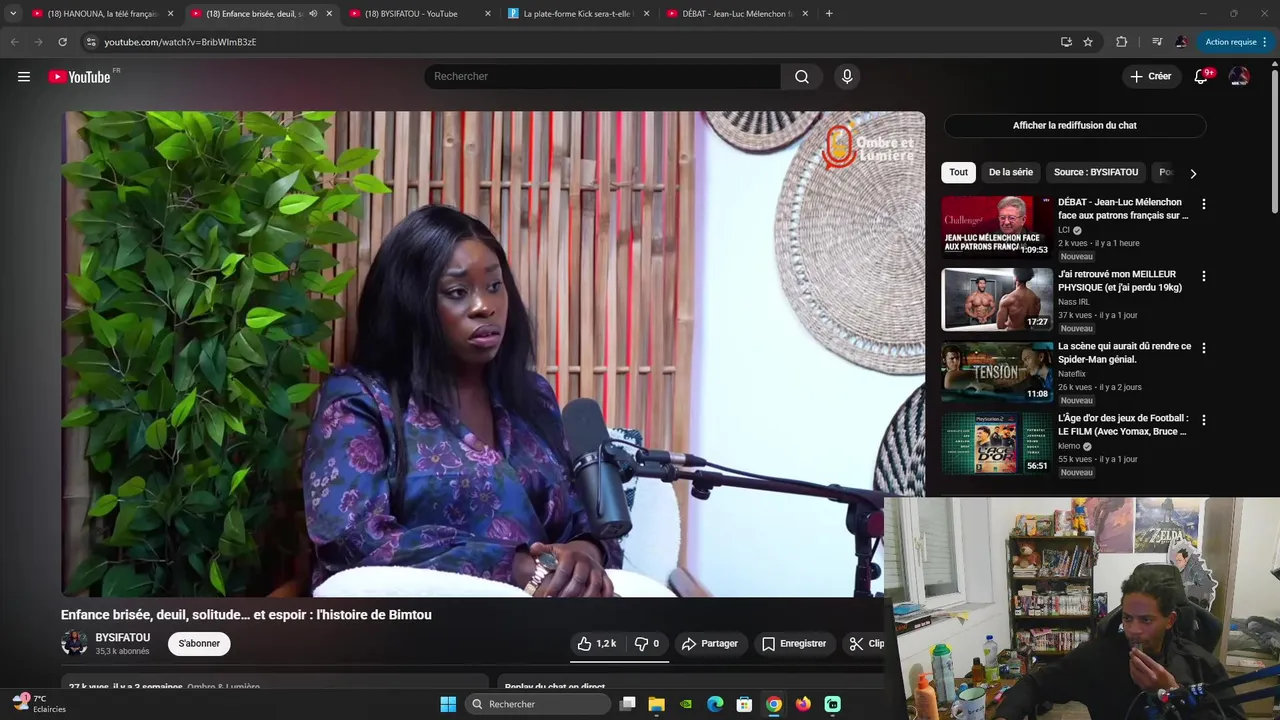This screenshot has width=1280, height=720.
Task: Open options for MEILLEUR PHYSIQUE video
Action: [x=1203, y=276]
